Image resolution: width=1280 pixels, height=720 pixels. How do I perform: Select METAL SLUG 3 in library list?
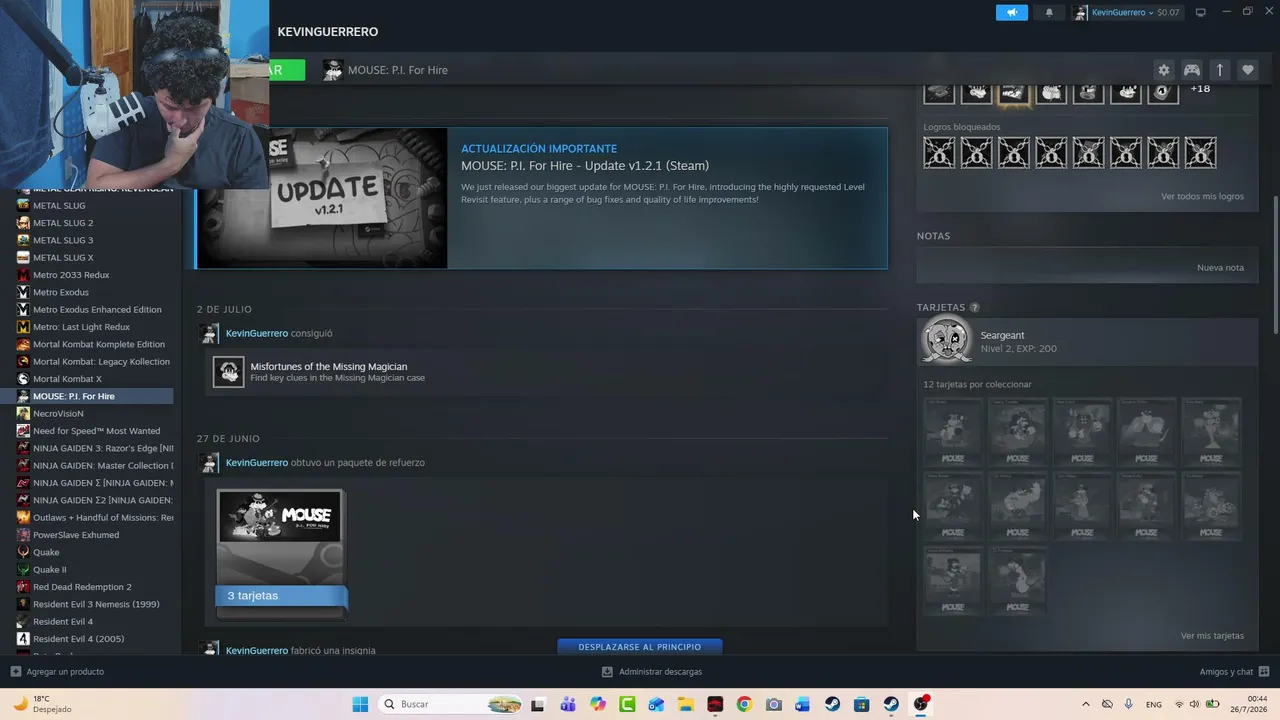tap(63, 240)
